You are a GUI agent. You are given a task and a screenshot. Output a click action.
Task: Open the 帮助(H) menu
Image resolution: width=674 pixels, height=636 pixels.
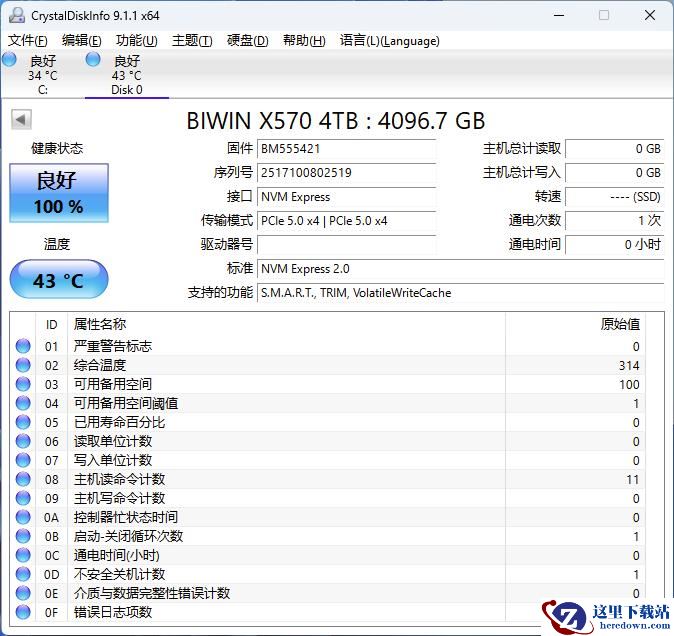click(x=304, y=41)
